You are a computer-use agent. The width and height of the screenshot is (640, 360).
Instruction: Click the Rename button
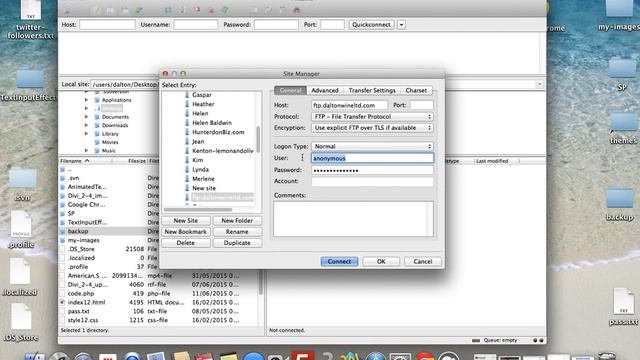237,231
